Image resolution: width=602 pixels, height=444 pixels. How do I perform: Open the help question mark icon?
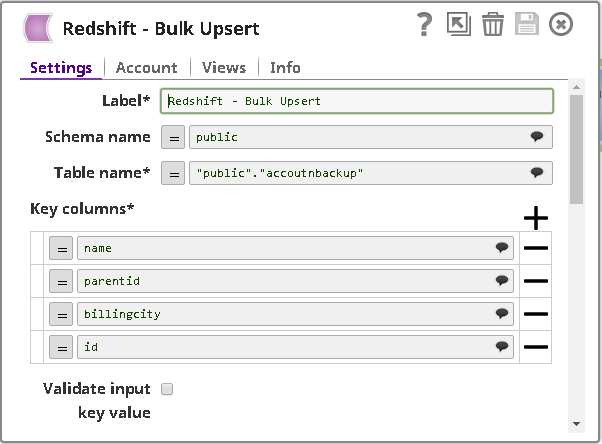tap(424, 24)
